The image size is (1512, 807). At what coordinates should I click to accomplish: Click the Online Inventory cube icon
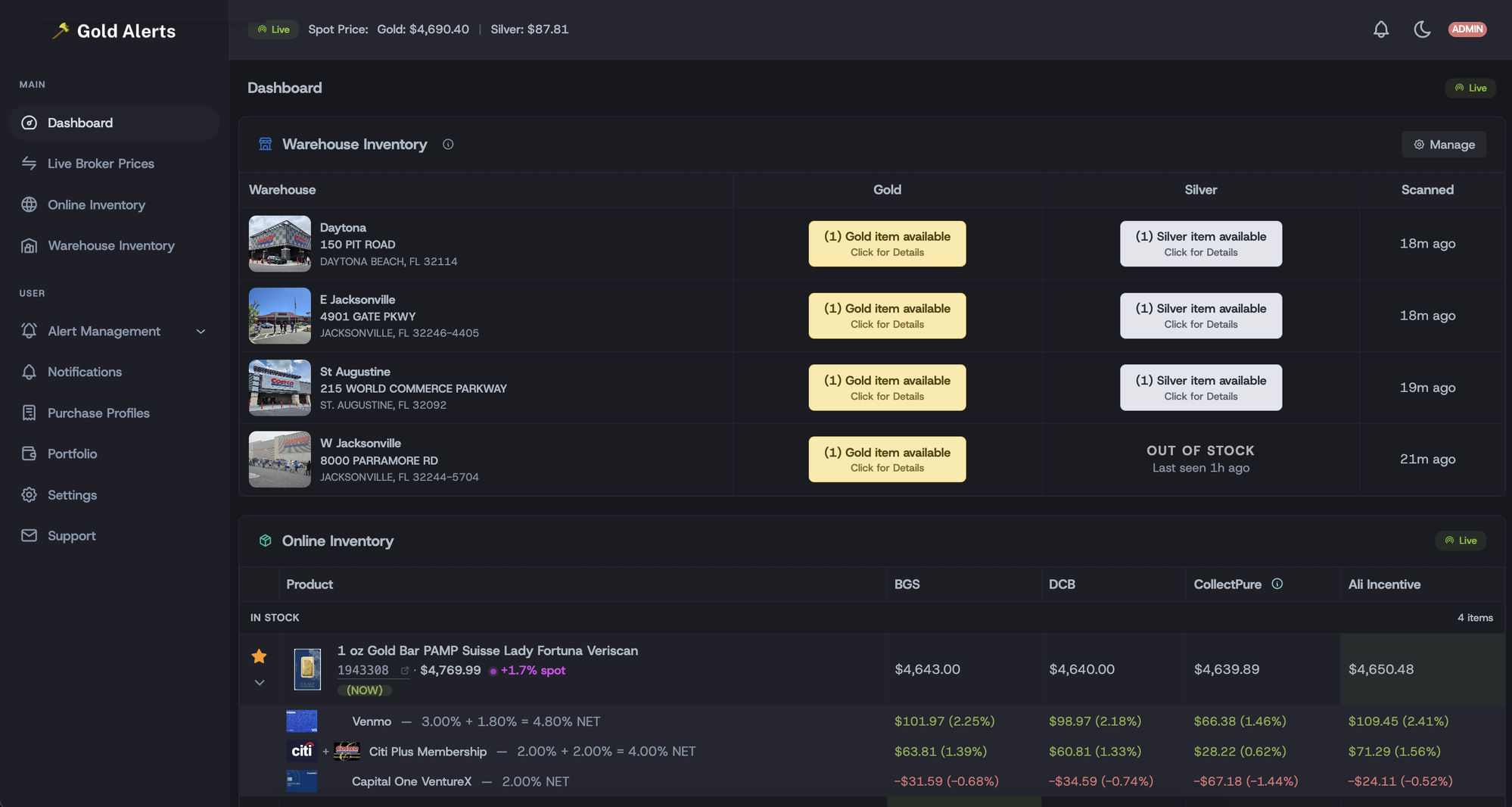(265, 541)
